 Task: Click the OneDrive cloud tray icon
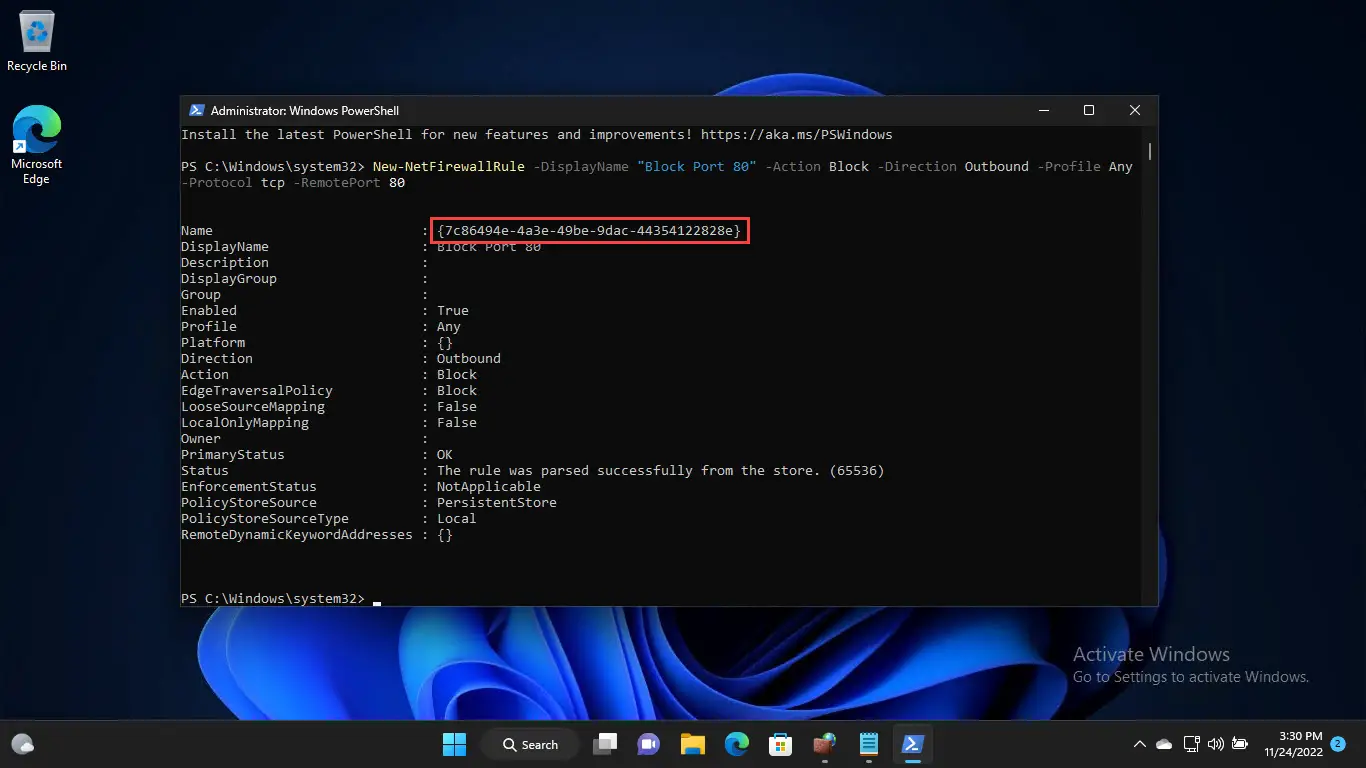[1164, 744]
